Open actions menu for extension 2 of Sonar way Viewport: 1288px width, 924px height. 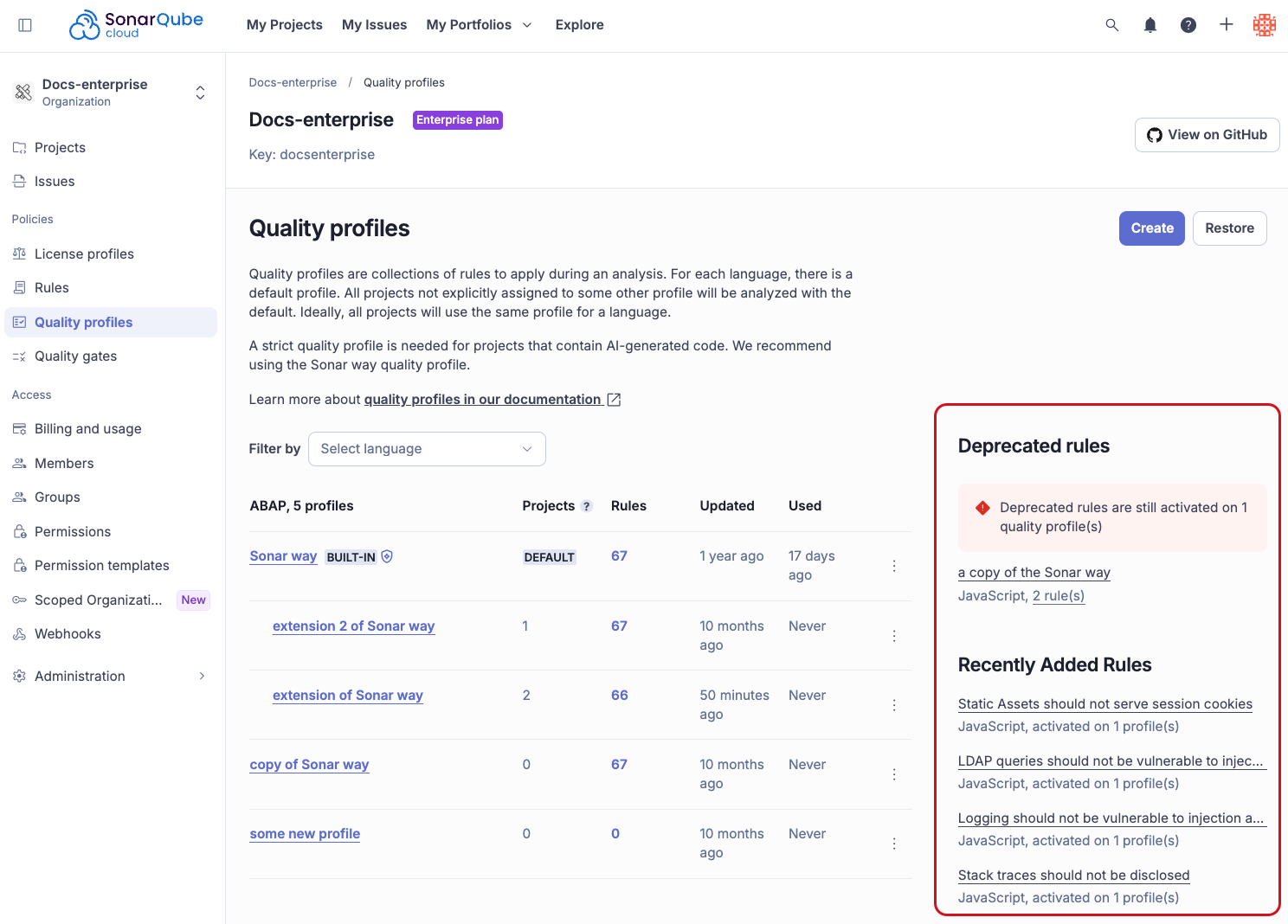click(x=894, y=636)
